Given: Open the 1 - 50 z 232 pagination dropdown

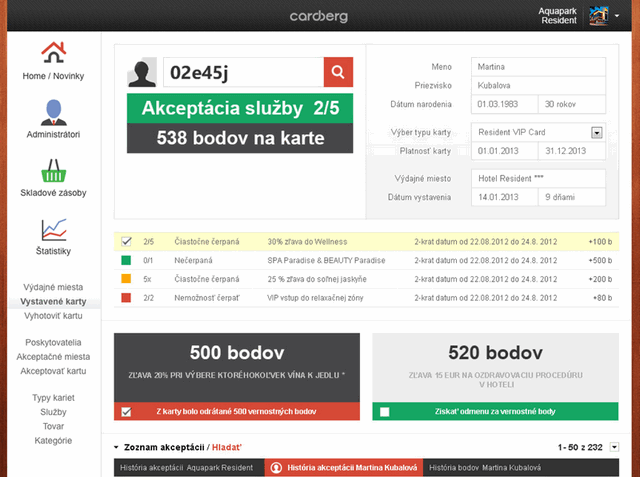Looking at the screenshot, I should tap(615, 447).
